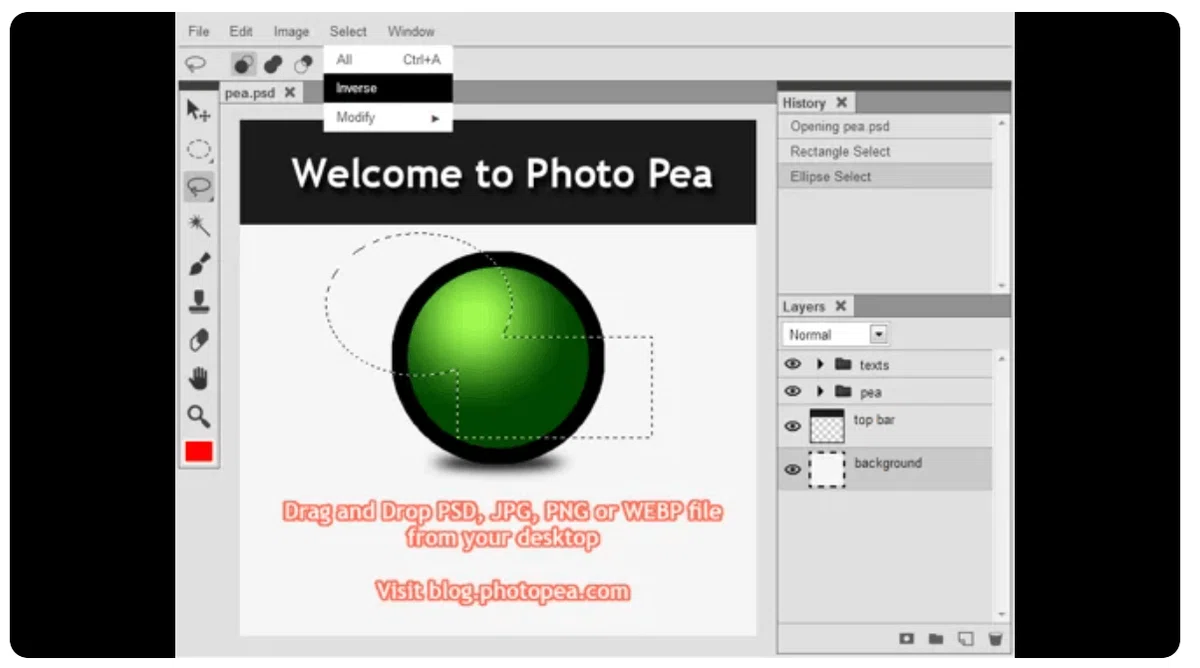Toggle visibility of the top bar layer

pos(793,426)
